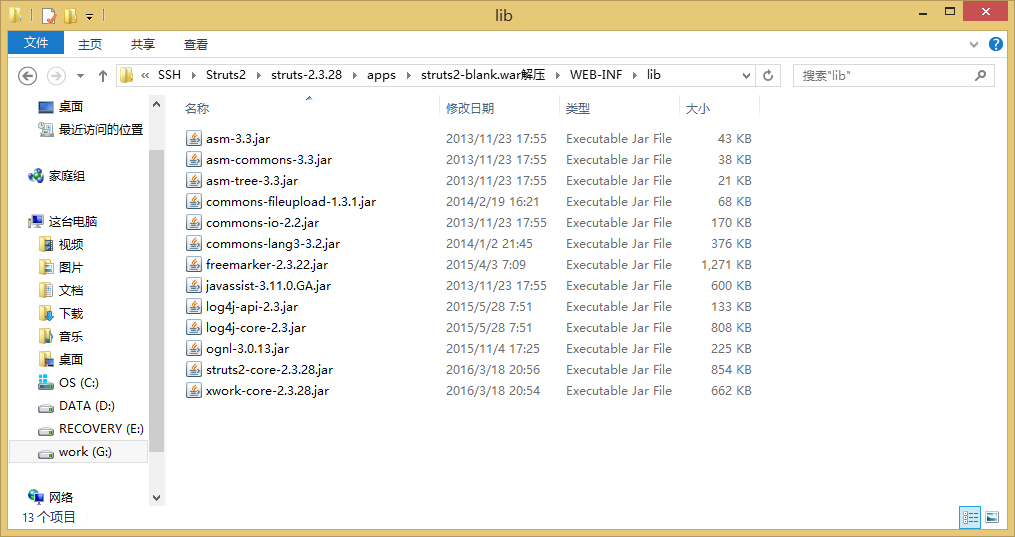Screen dimensions: 1015x537
Task: Select the 2016/3/18 20:56 date cell
Action: point(493,370)
